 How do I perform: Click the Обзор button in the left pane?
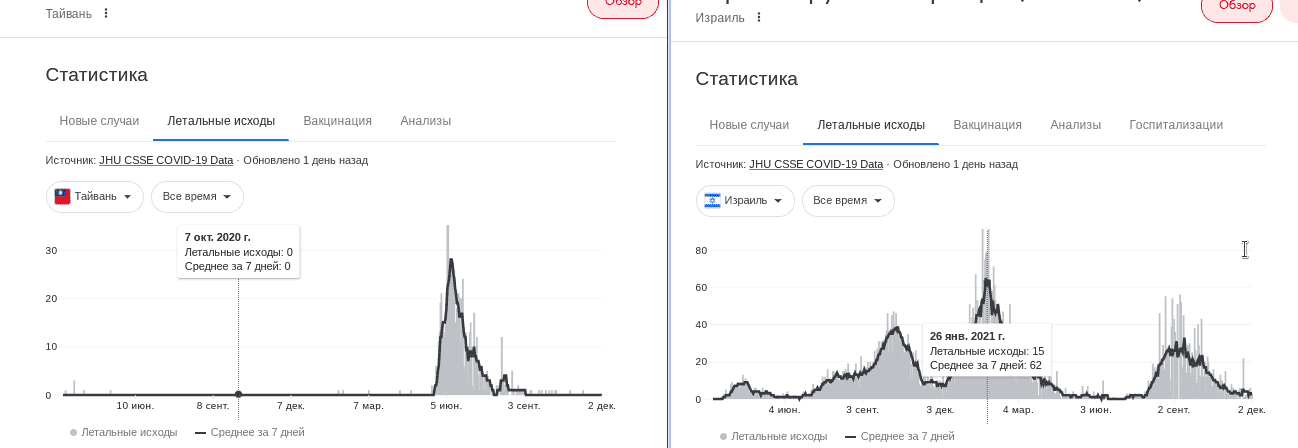(622, 5)
